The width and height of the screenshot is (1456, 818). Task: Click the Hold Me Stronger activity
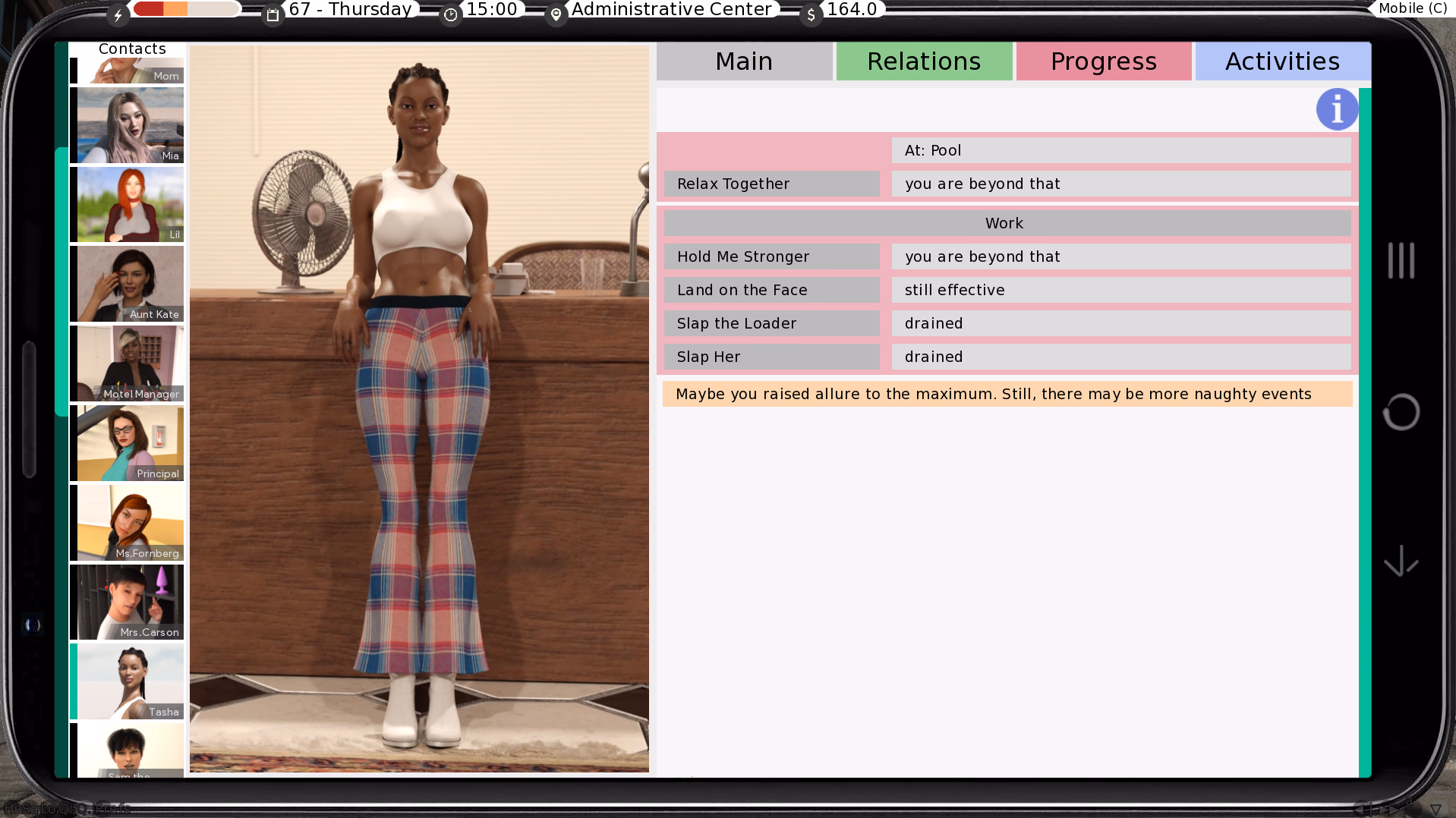(772, 256)
